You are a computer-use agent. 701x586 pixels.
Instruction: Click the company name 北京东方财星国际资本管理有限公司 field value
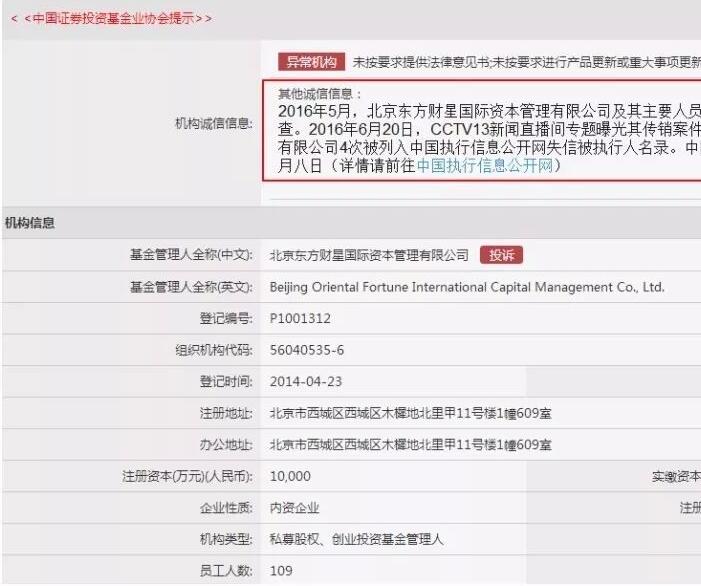[369, 255]
